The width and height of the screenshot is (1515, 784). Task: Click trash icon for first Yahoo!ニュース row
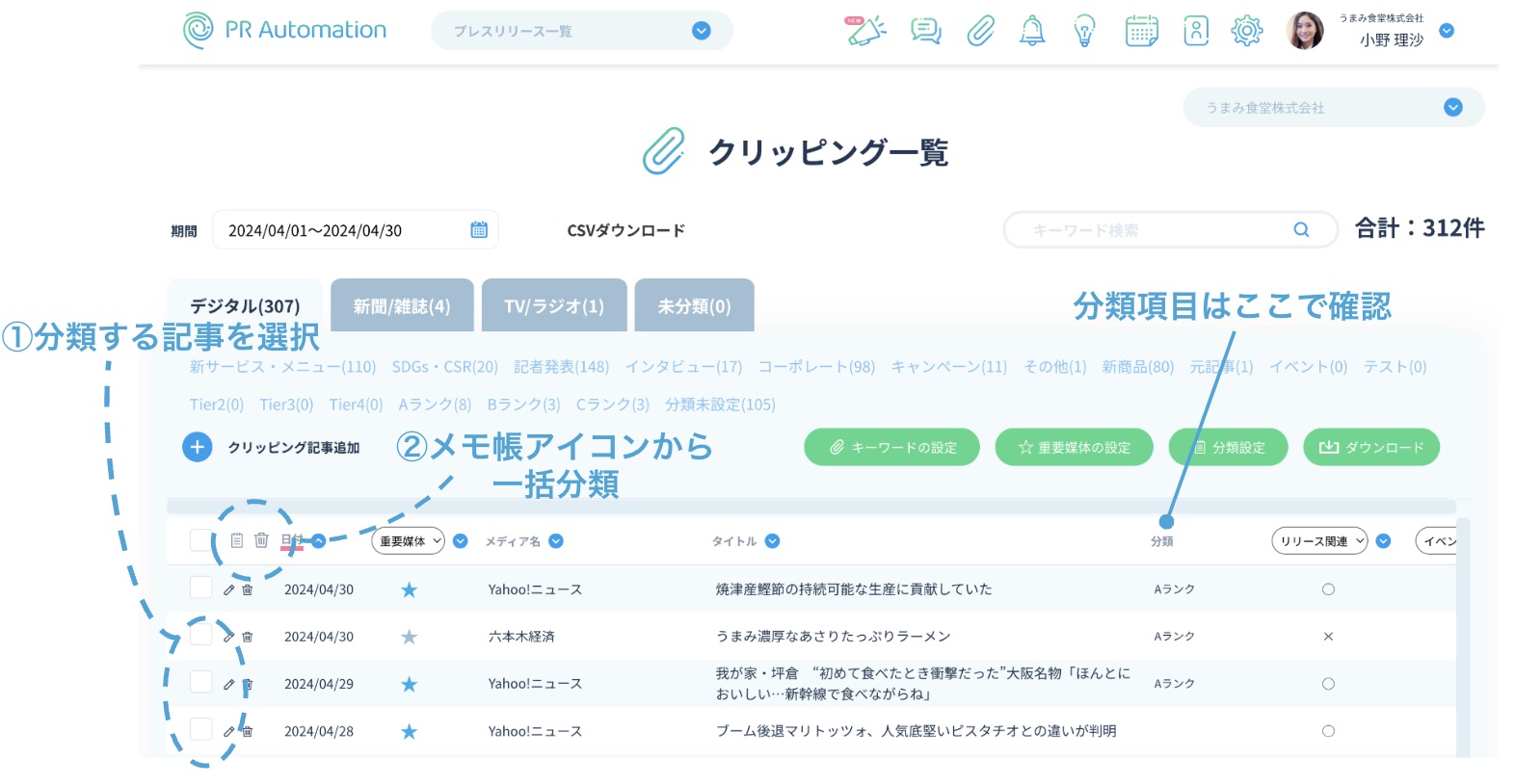[x=248, y=589]
